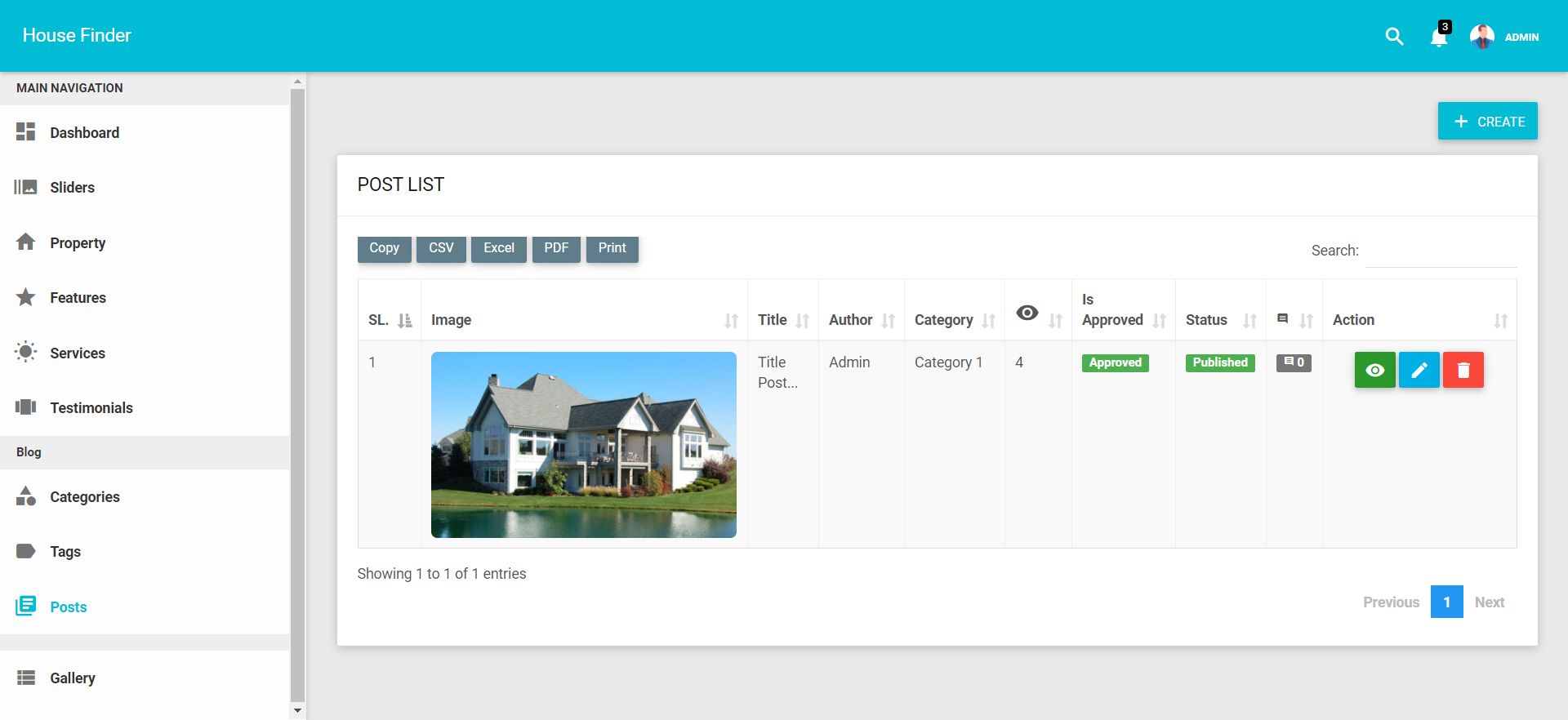The height and width of the screenshot is (720, 1568).
Task: View post with green eye button
Action: click(x=1374, y=370)
